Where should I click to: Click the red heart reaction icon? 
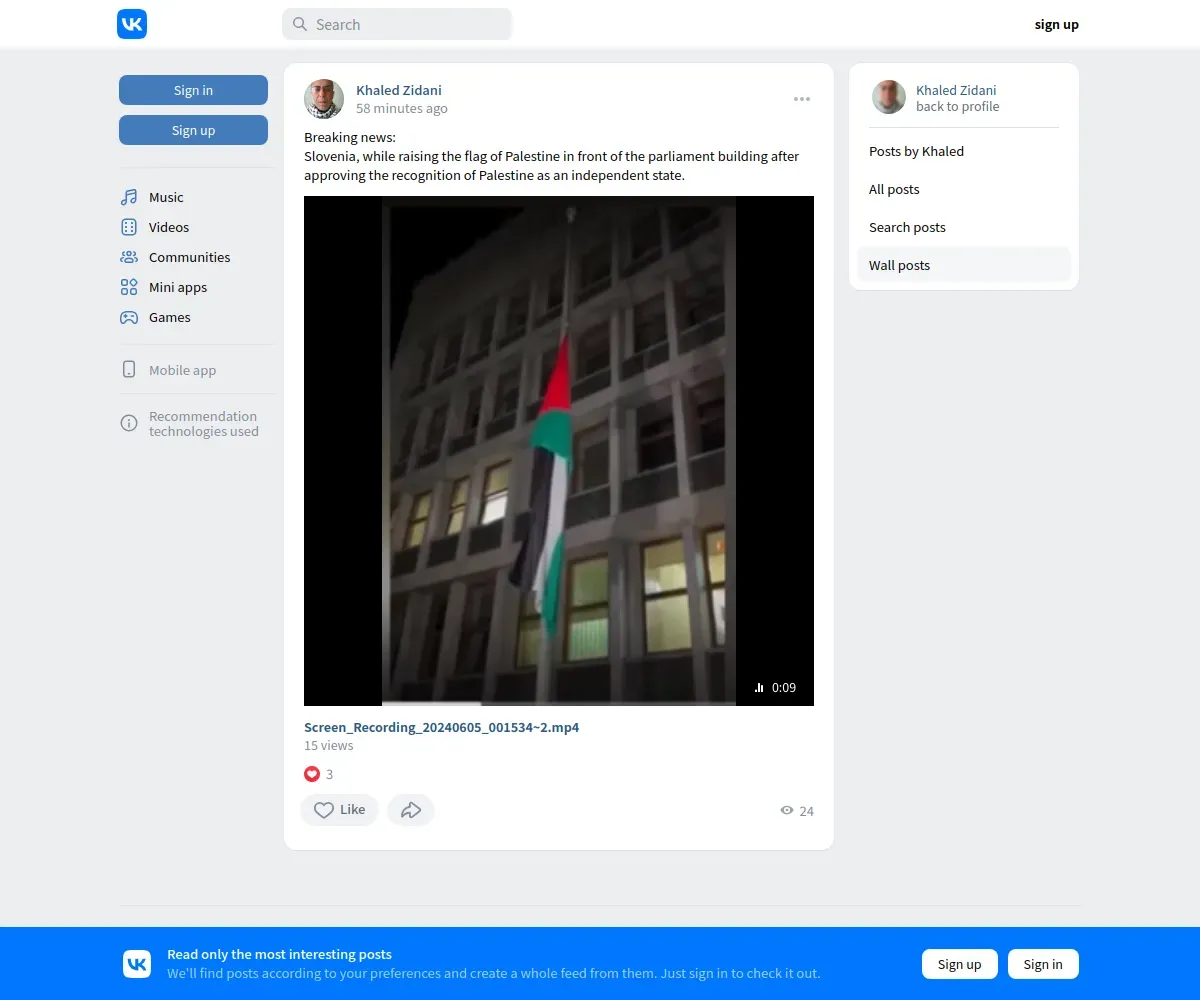tap(312, 774)
